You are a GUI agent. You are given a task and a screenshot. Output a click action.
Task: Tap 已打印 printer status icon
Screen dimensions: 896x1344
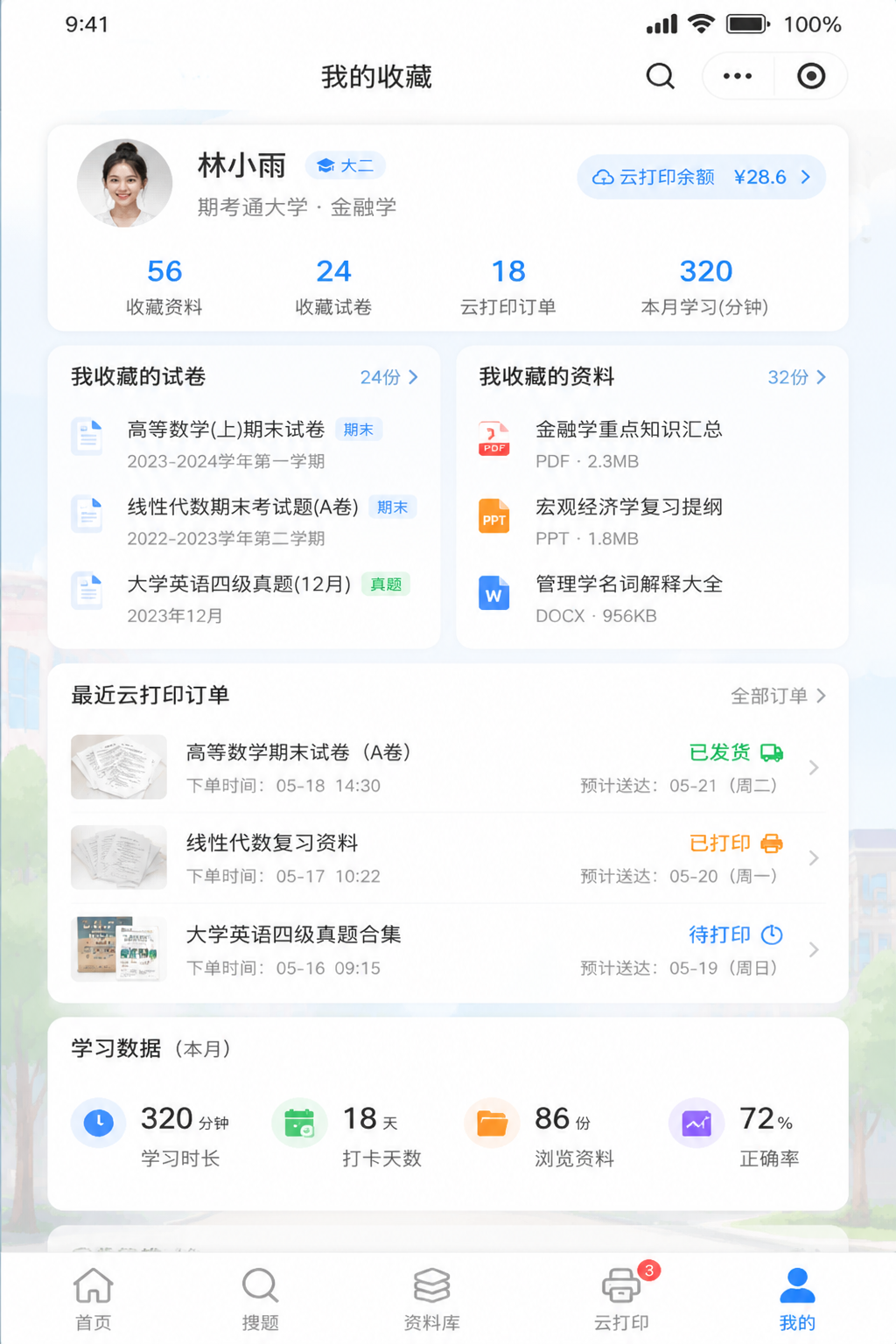coord(772,843)
